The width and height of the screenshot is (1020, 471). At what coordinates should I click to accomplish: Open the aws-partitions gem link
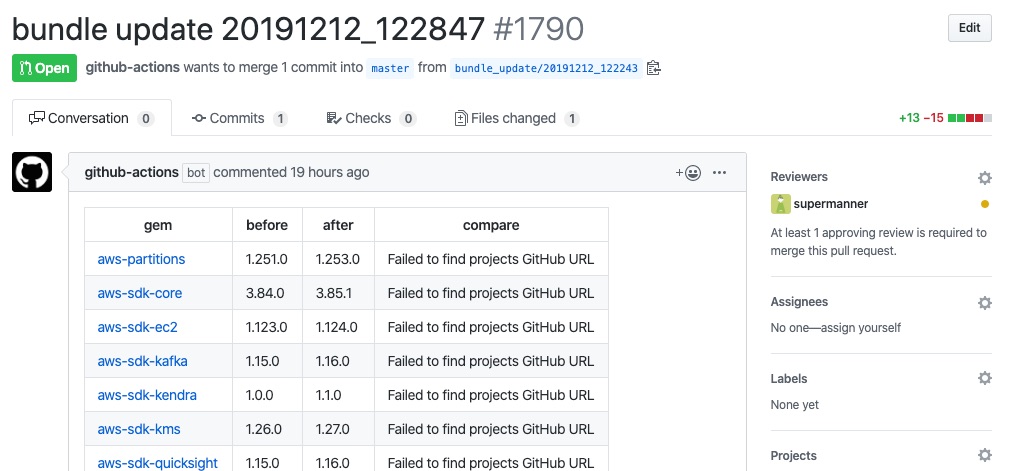[x=141, y=259]
